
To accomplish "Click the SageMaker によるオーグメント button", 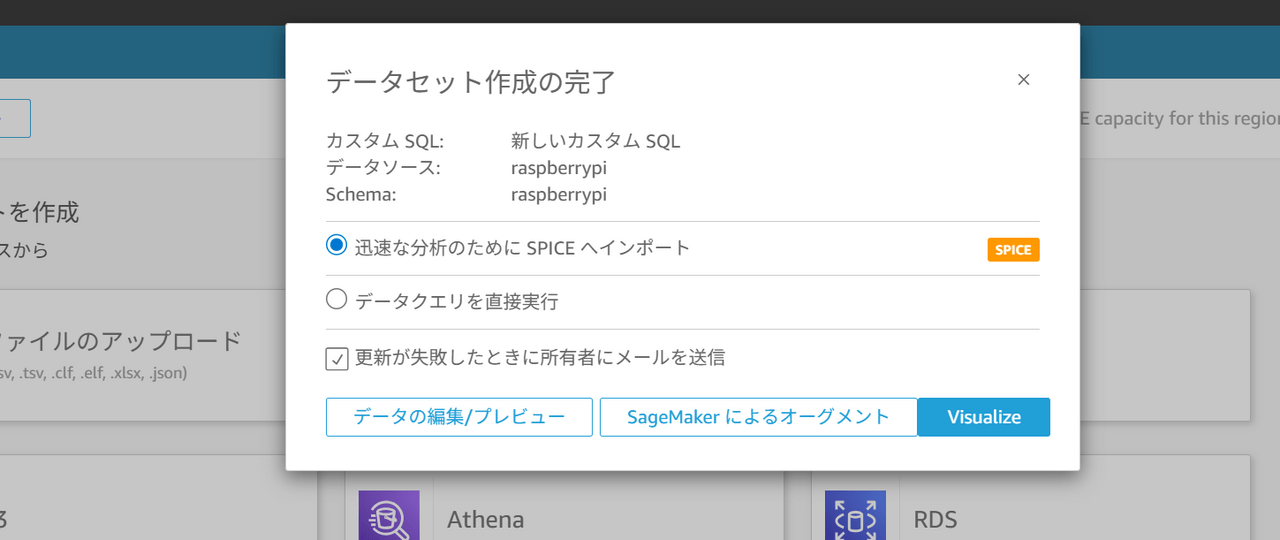I will (x=758, y=417).
